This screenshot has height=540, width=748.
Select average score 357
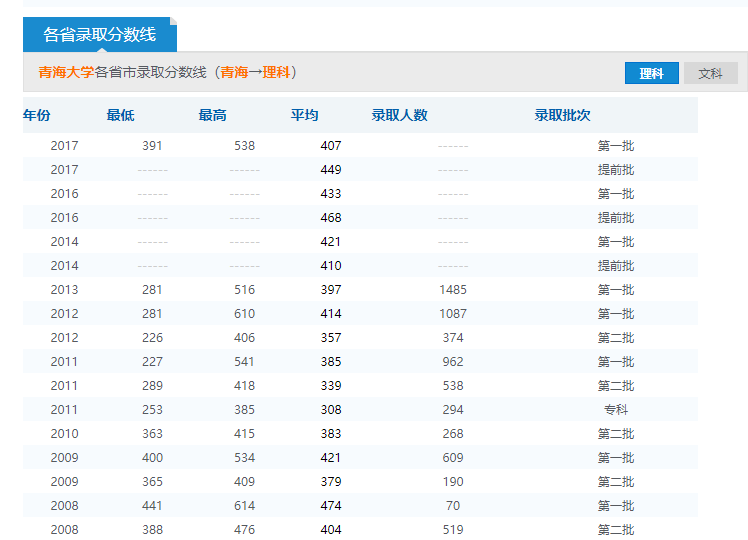tap(331, 338)
